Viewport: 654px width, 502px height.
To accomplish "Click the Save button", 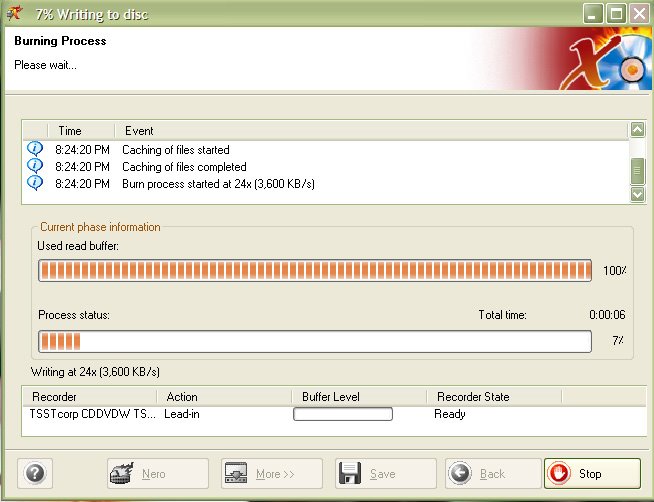I will [385, 473].
